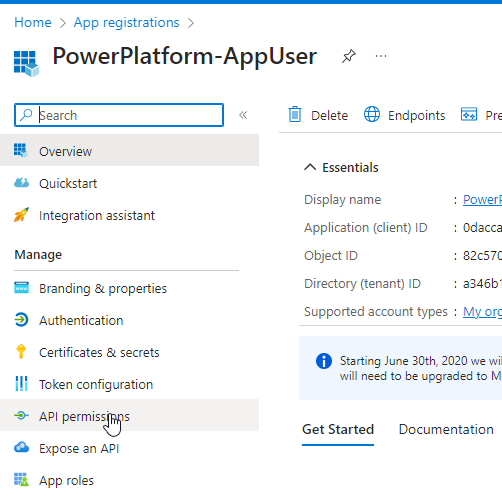Pin PowerPlatform-AppUser with the pin icon
The width and height of the screenshot is (502, 503).
click(349, 56)
